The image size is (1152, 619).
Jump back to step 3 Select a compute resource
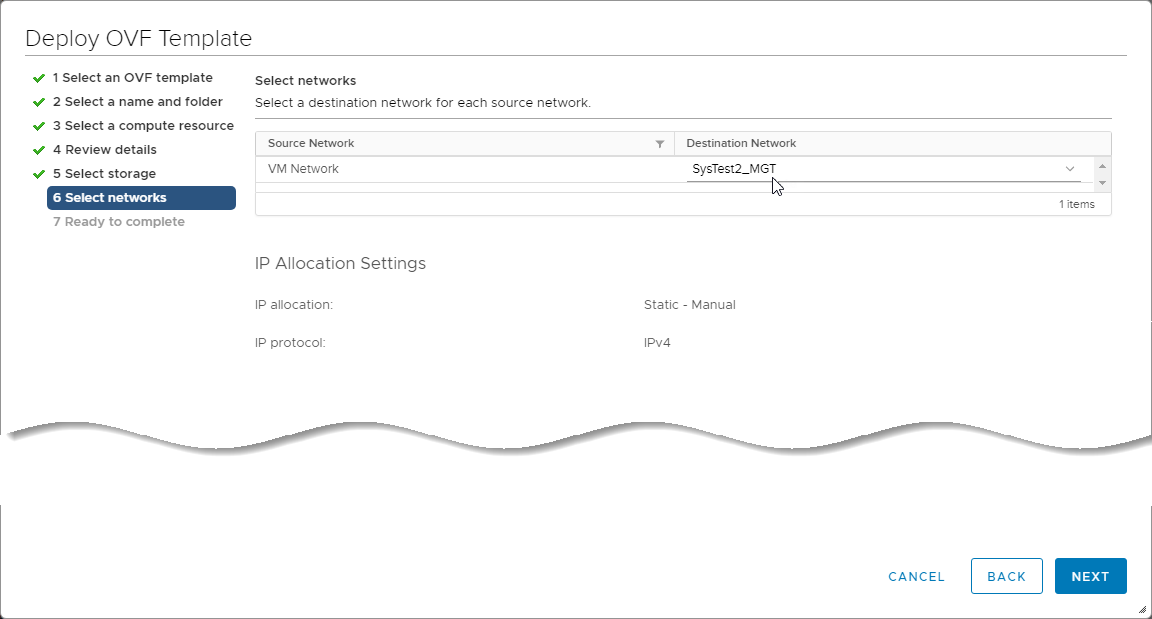tap(143, 126)
